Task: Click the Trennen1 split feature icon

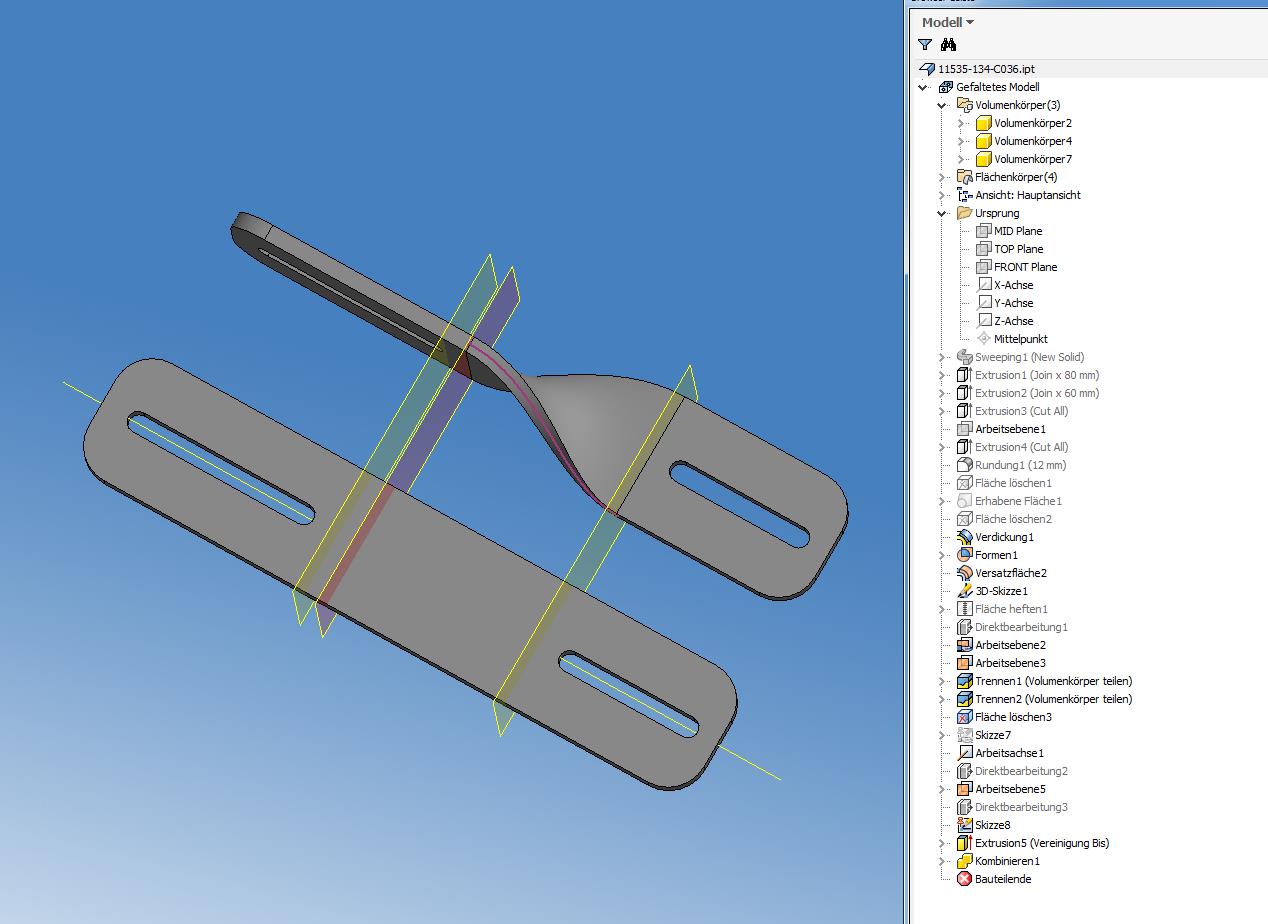Action: (x=964, y=681)
